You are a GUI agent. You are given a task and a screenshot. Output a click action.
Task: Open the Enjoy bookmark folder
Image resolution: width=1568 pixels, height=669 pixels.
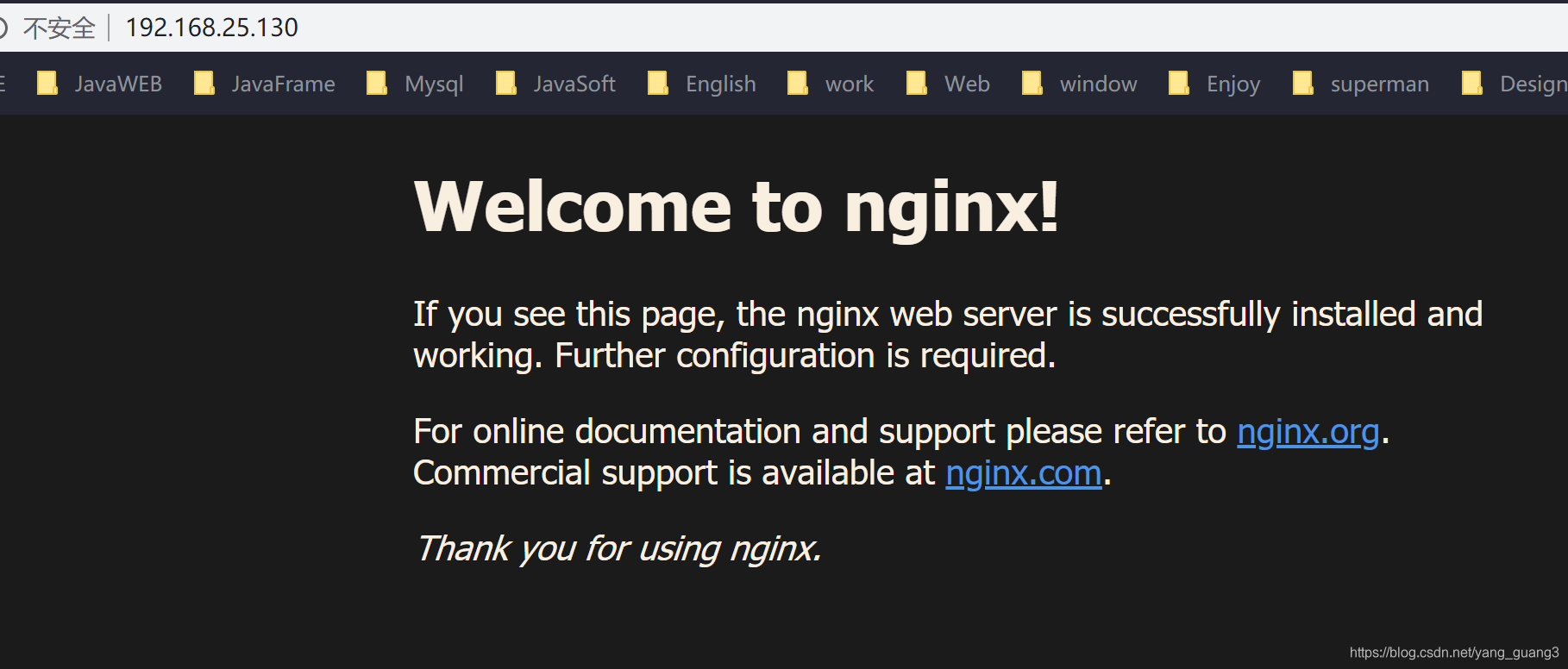tap(1214, 84)
